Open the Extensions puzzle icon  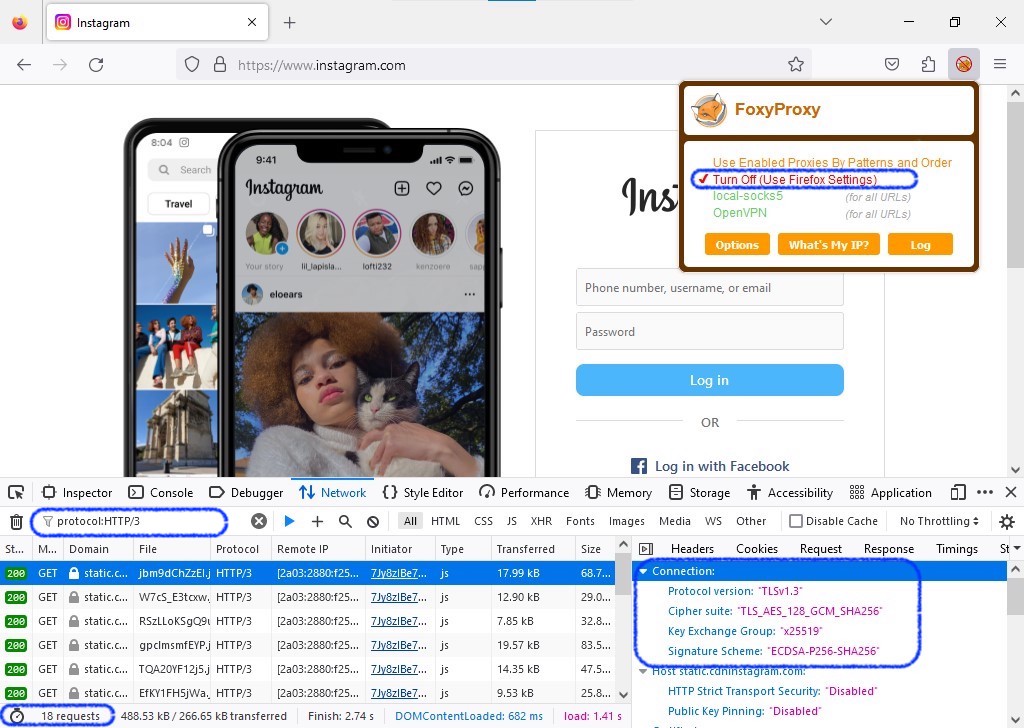pos(928,64)
